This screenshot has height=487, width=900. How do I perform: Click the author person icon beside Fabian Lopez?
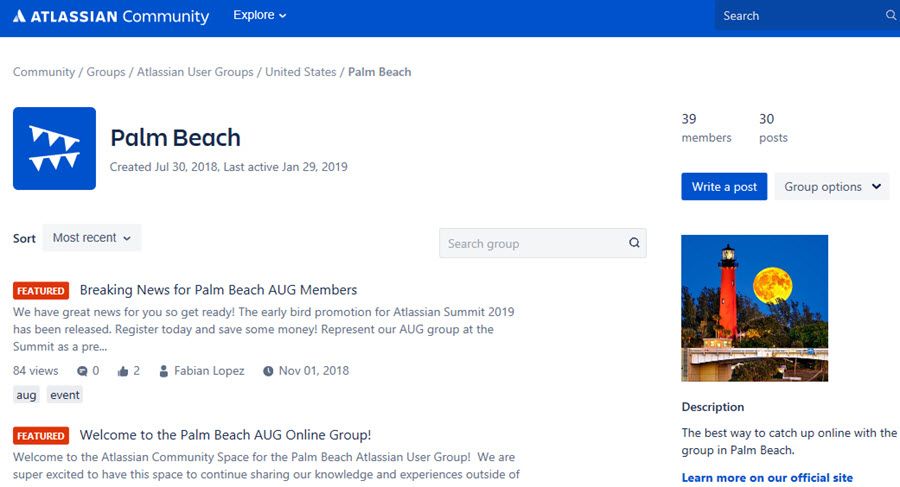(163, 371)
